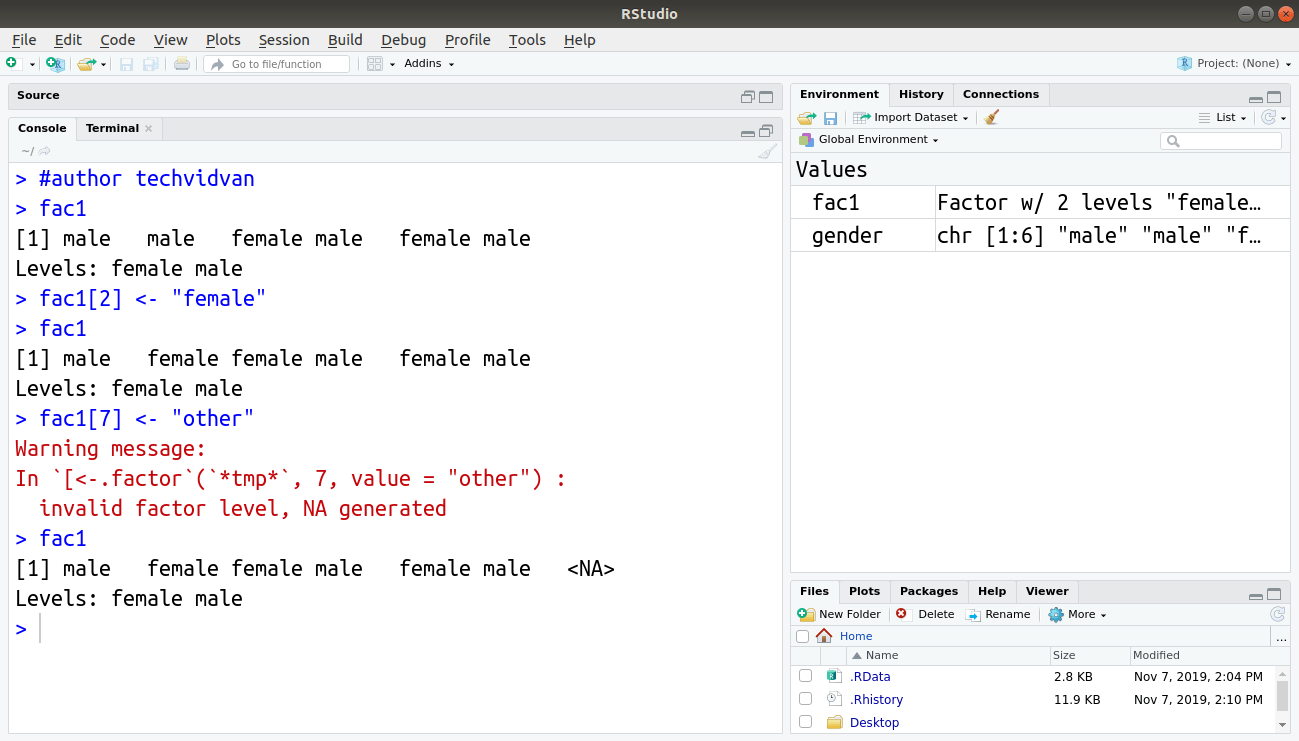This screenshot has height=741, width=1299.
Task: Maximize the Environment pane
Action: click(x=1274, y=97)
